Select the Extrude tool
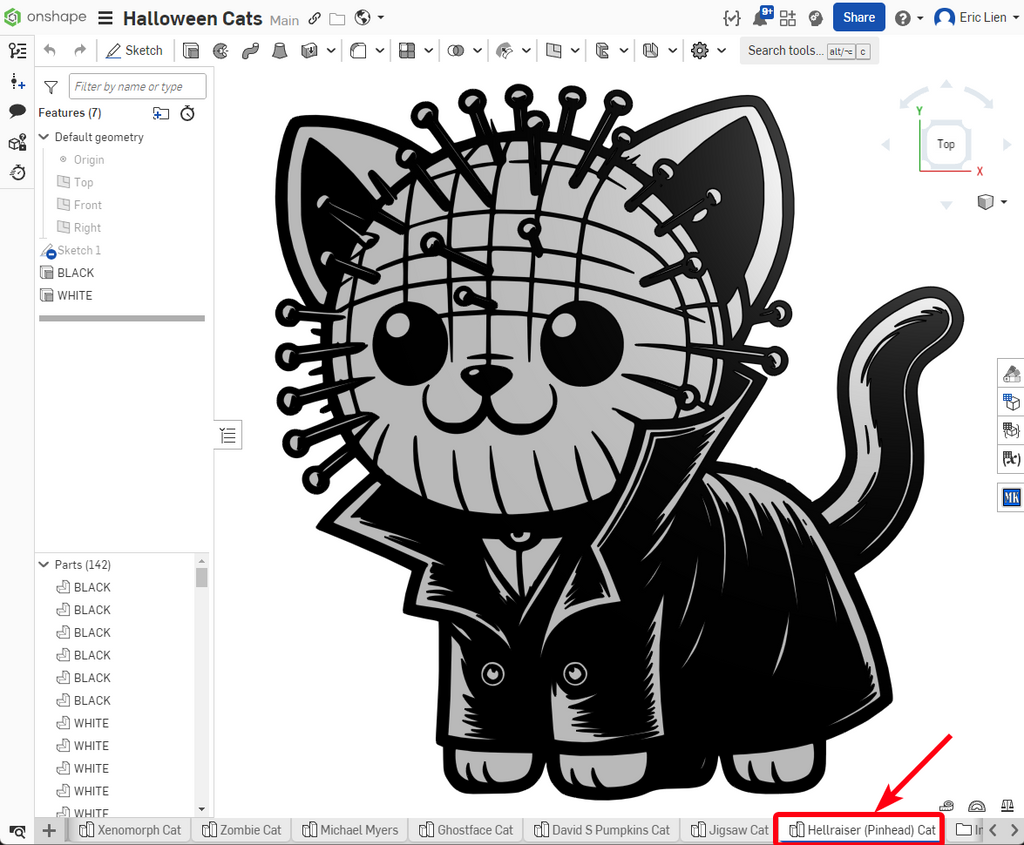The width and height of the screenshot is (1024, 845). coord(191,50)
